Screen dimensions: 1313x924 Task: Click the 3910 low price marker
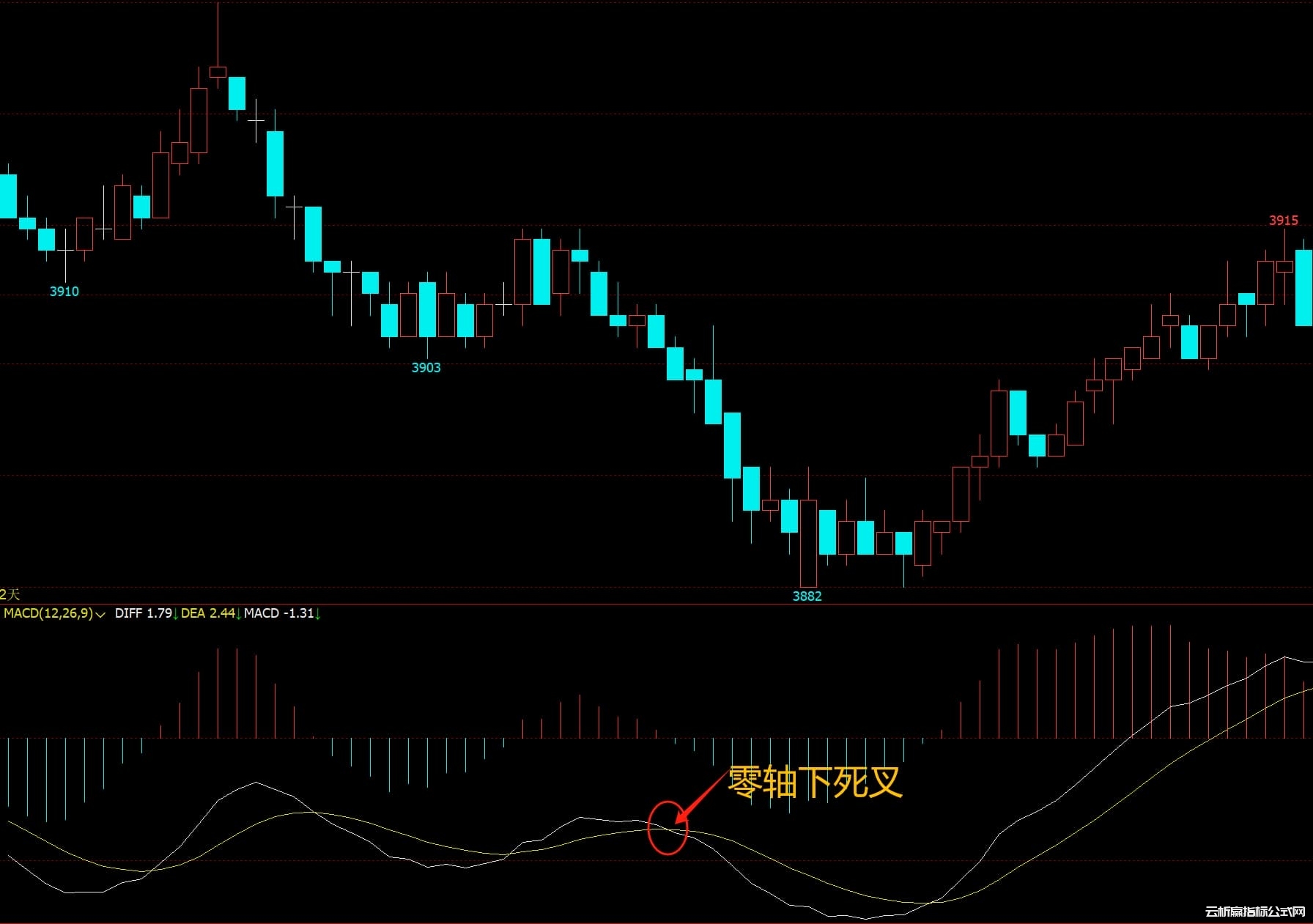pyautogui.click(x=64, y=292)
